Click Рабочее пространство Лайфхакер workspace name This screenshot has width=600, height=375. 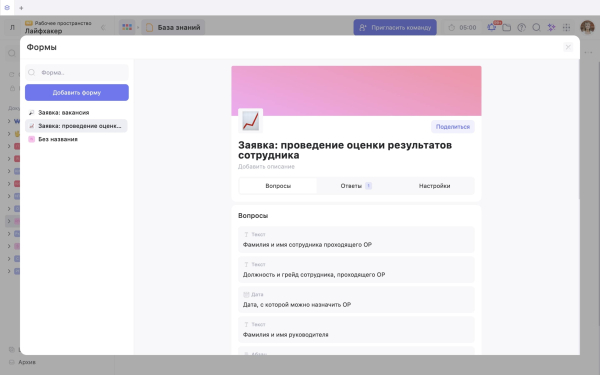pyautogui.click(x=58, y=27)
